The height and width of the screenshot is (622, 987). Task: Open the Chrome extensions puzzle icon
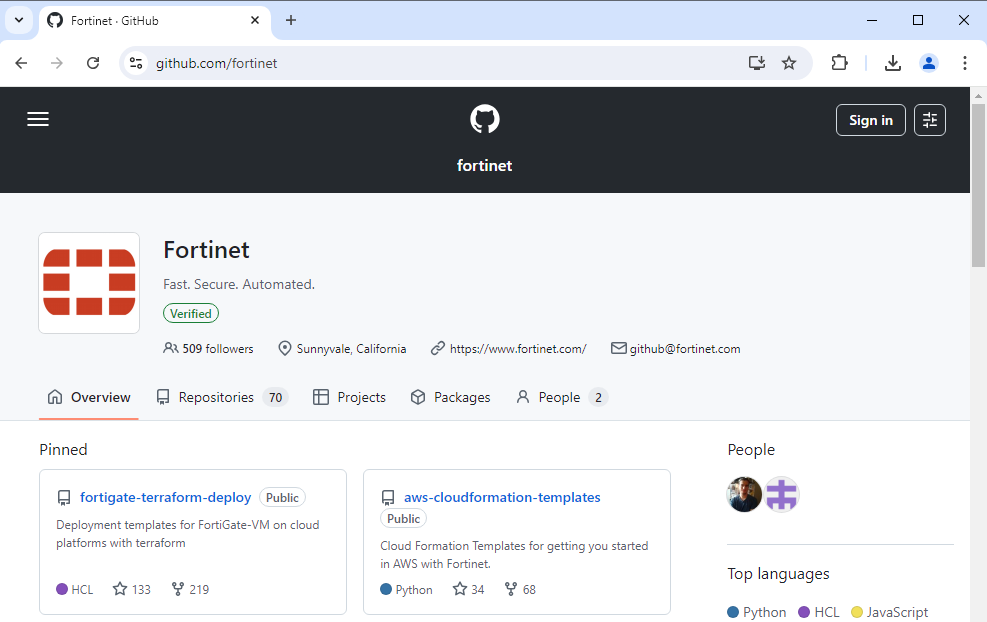coord(839,62)
